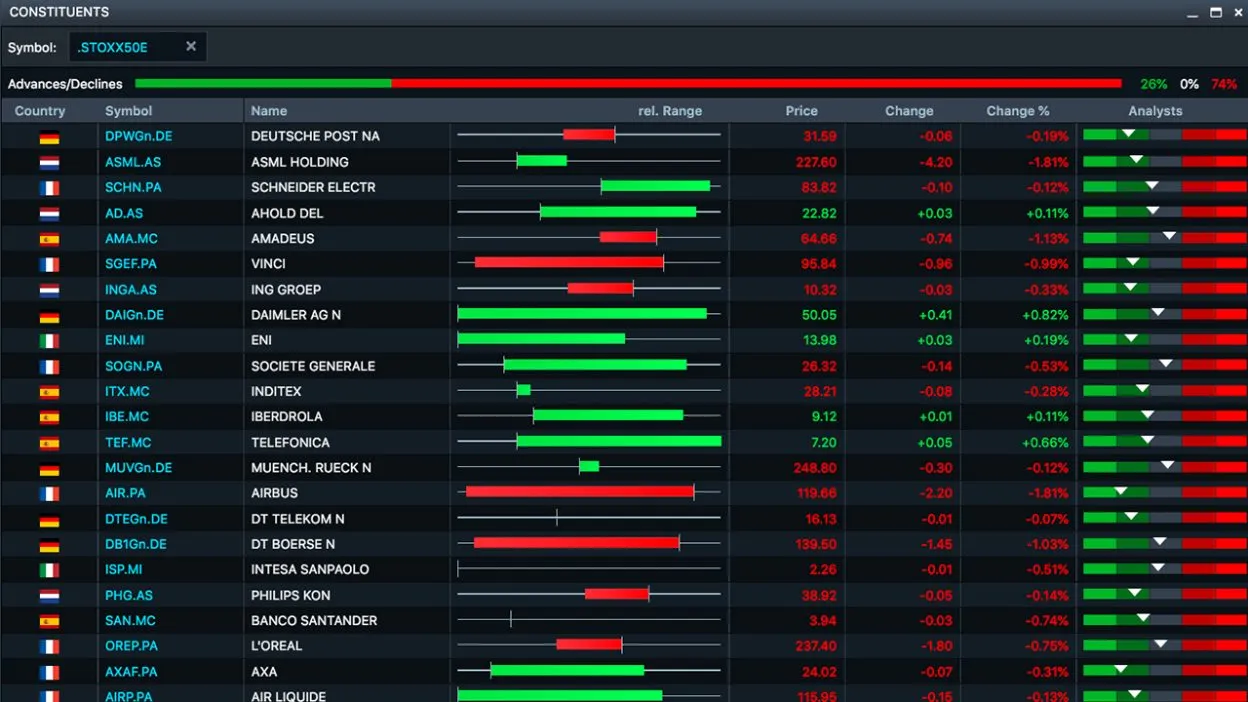This screenshot has height=702, width=1248.
Task: Open the IBE.MC symbol link
Action: pos(127,417)
